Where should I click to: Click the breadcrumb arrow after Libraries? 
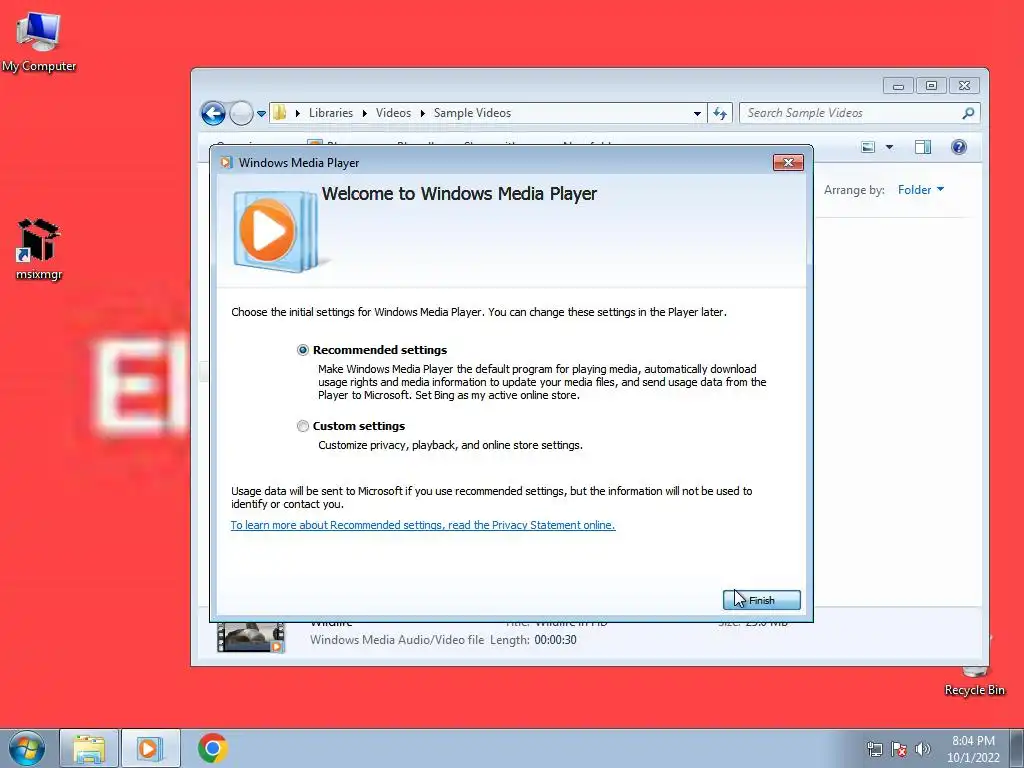364,113
